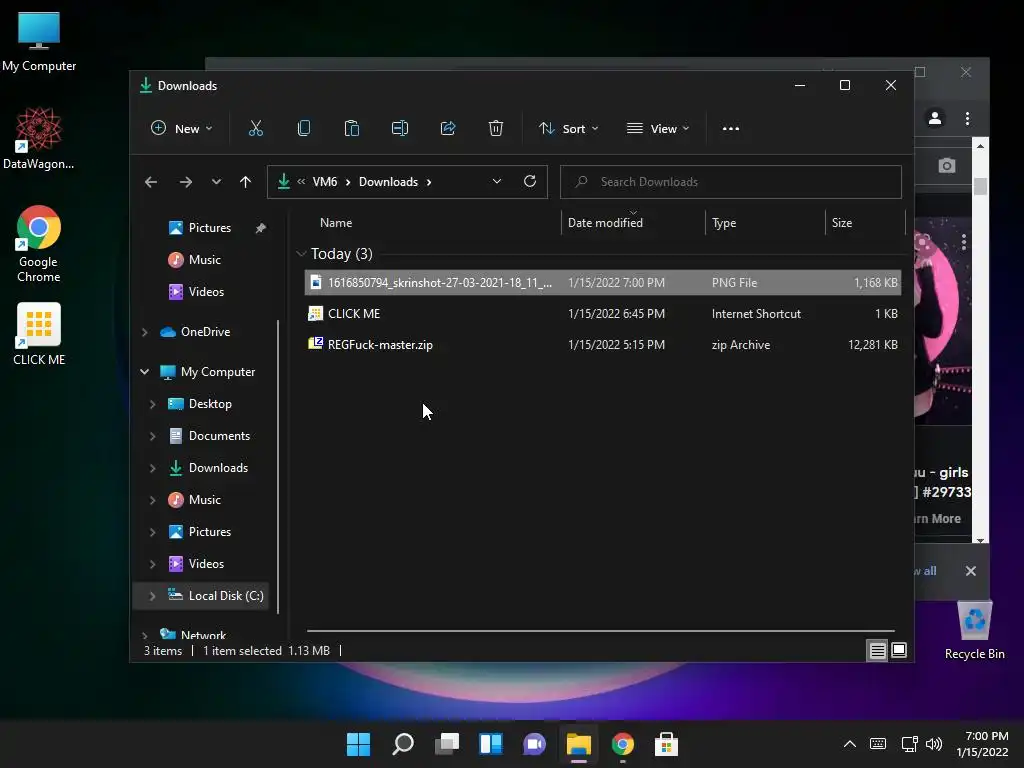Open the Sort dropdown menu

click(x=568, y=129)
